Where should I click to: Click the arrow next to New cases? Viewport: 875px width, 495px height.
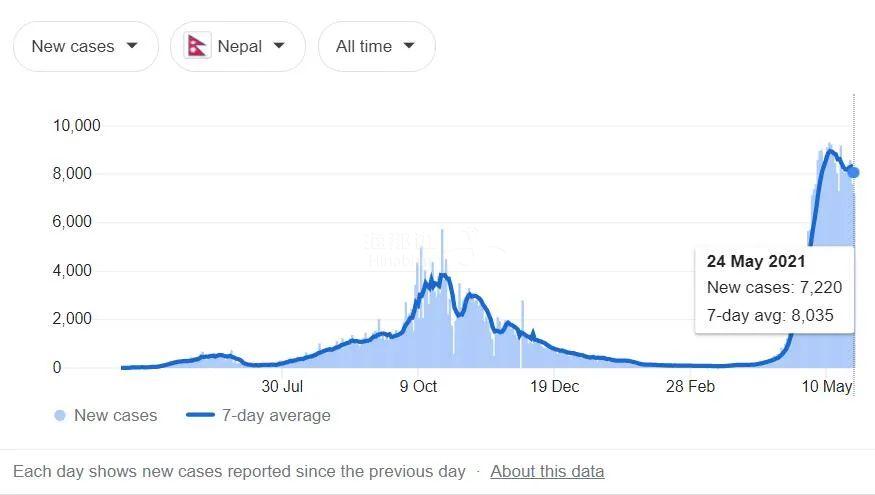(x=132, y=45)
